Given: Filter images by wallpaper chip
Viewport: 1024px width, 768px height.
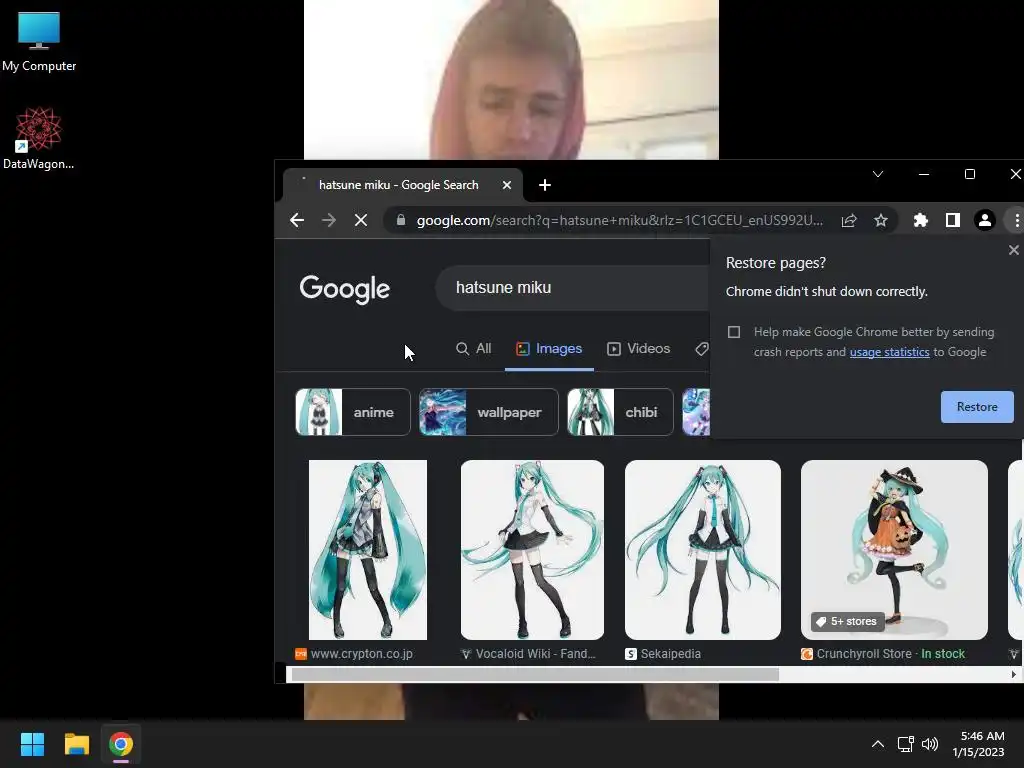Looking at the screenshot, I should [488, 412].
